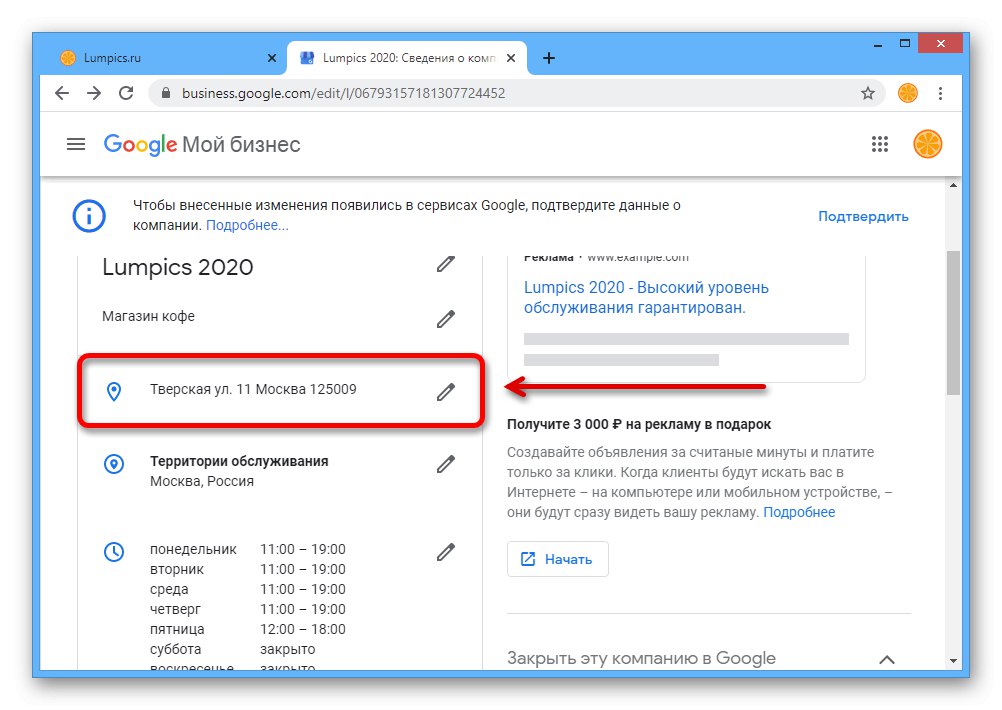This screenshot has width=1002, height=710.
Task: Open a new browser tab
Action: tap(549, 58)
